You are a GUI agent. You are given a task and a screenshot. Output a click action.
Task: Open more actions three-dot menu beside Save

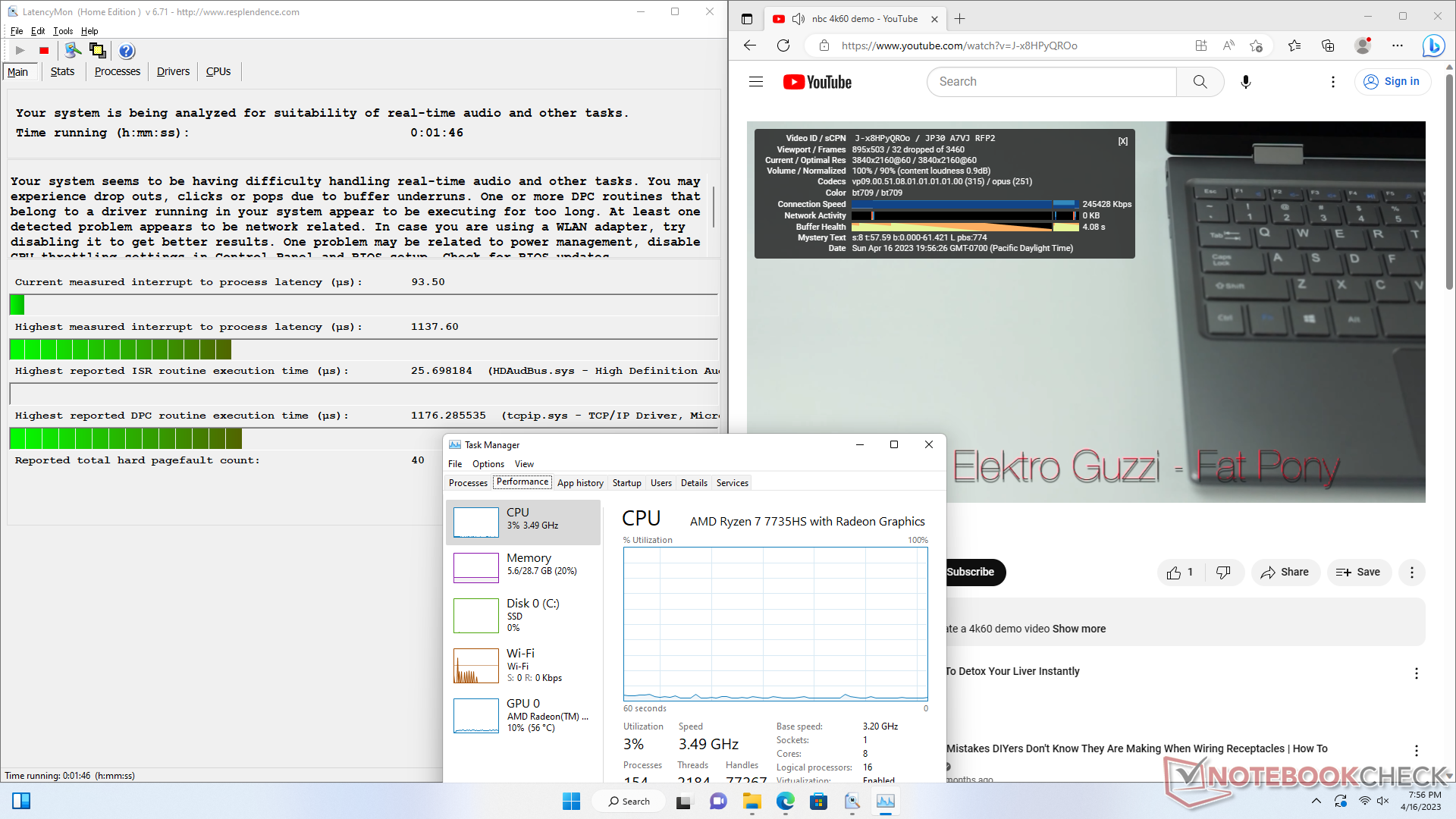pyautogui.click(x=1411, y=573)
